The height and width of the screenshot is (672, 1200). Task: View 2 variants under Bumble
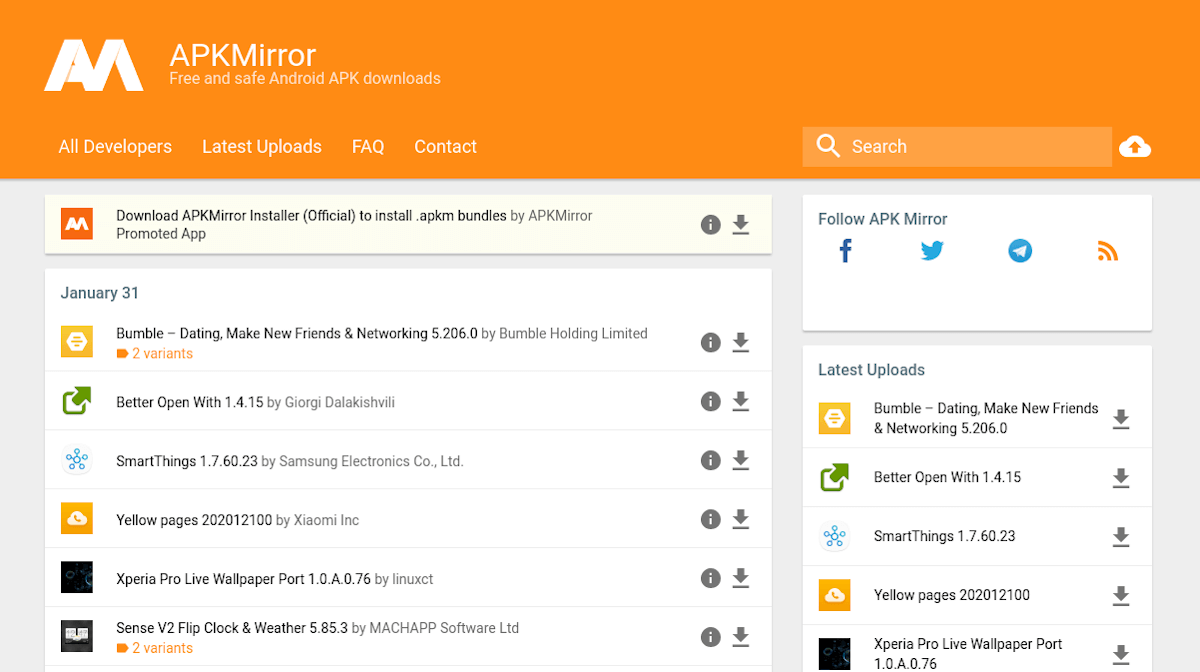point(155,354)
